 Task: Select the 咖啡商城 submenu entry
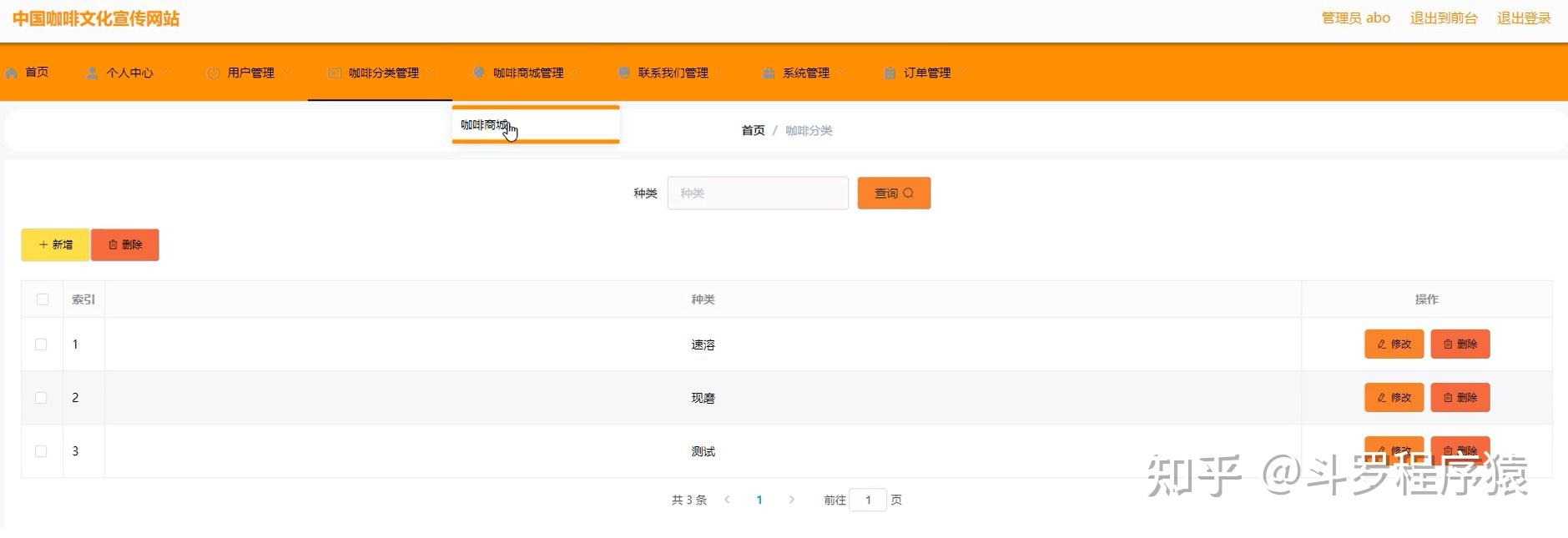tap(536, 125)
